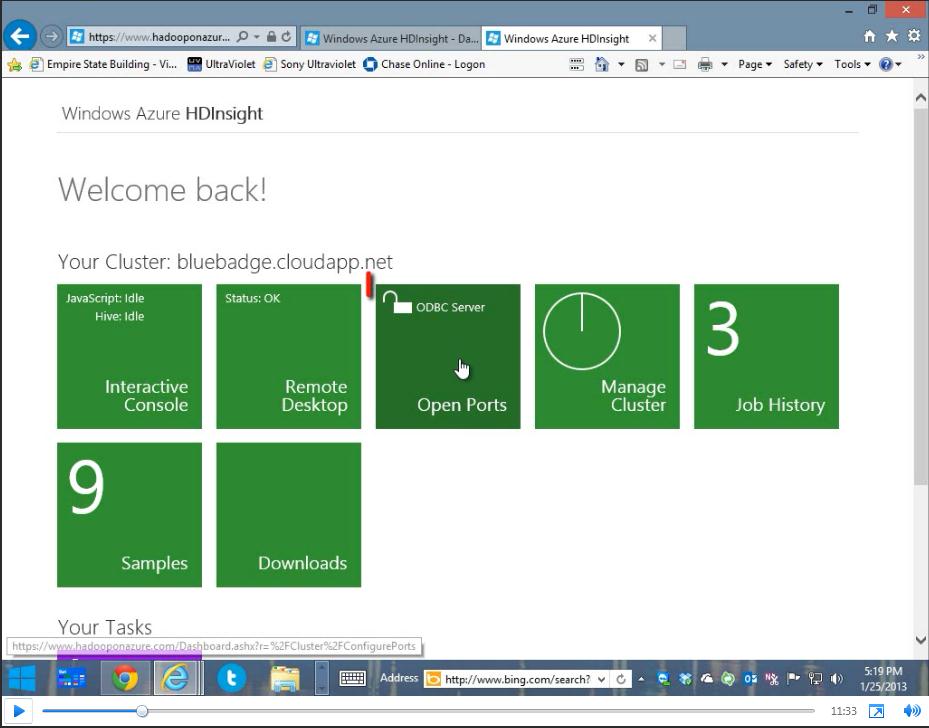Open the browser Home icon
Viewport: 929px width, 728px height.
(x=869, y=37)
